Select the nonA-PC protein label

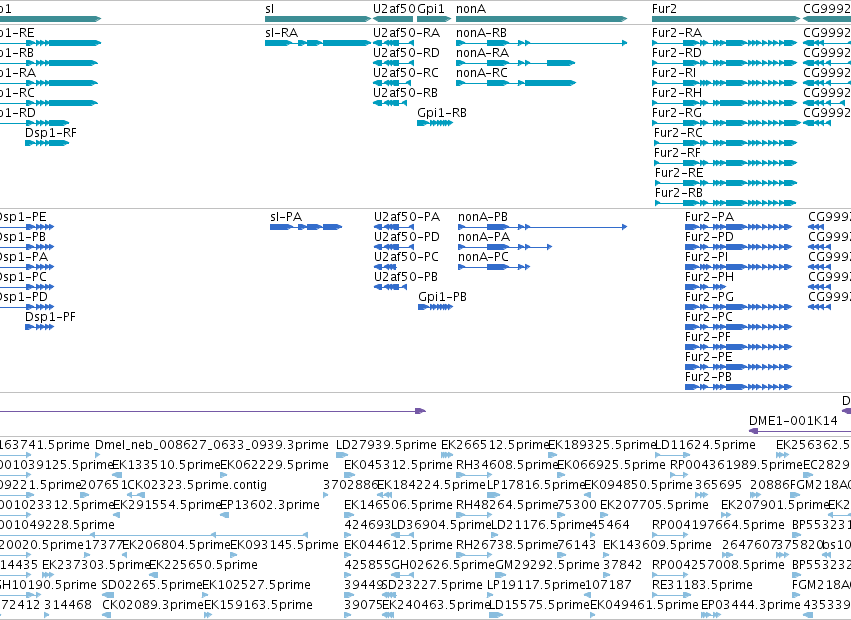pyautogui.click(x=484, y=257)
